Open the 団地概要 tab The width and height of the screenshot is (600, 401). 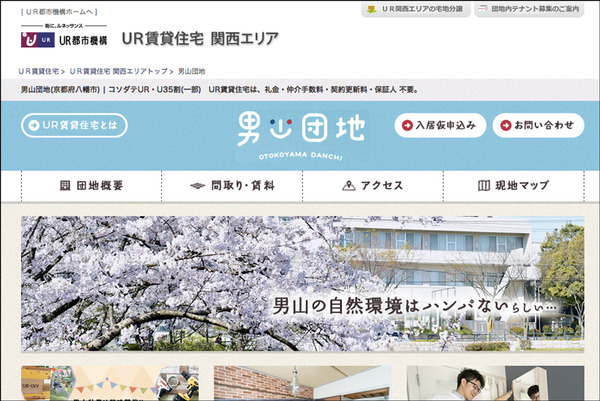click(x=92, y=186)
